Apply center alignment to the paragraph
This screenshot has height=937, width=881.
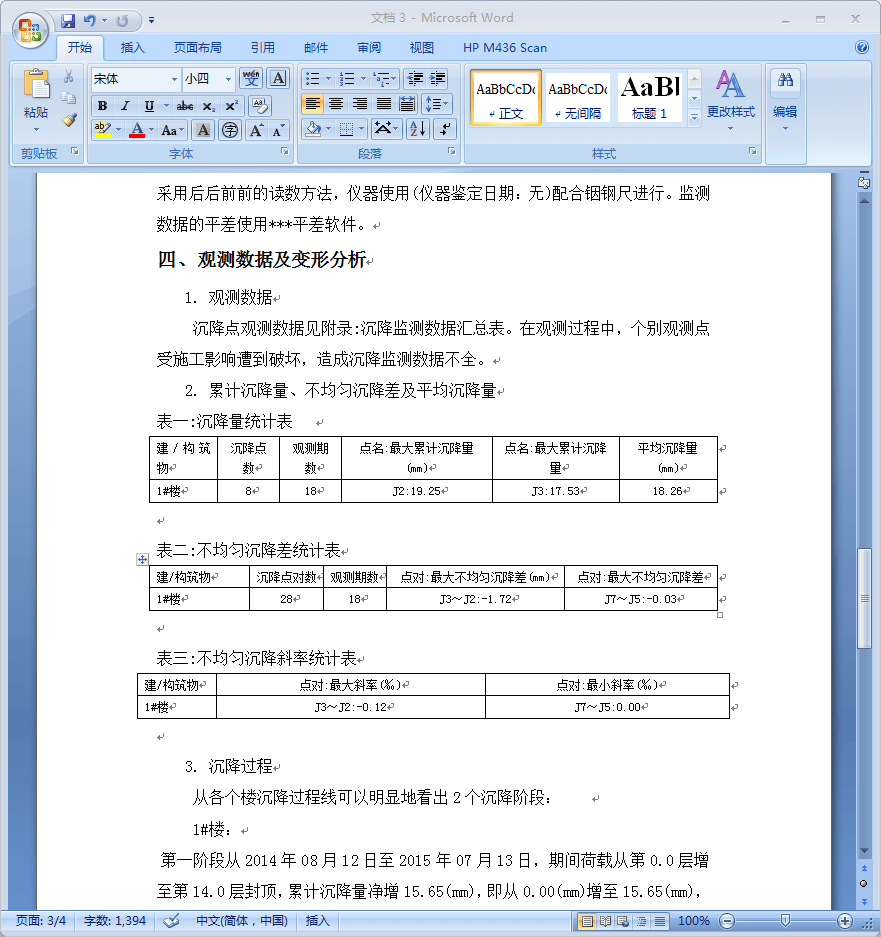click(336, 103)
